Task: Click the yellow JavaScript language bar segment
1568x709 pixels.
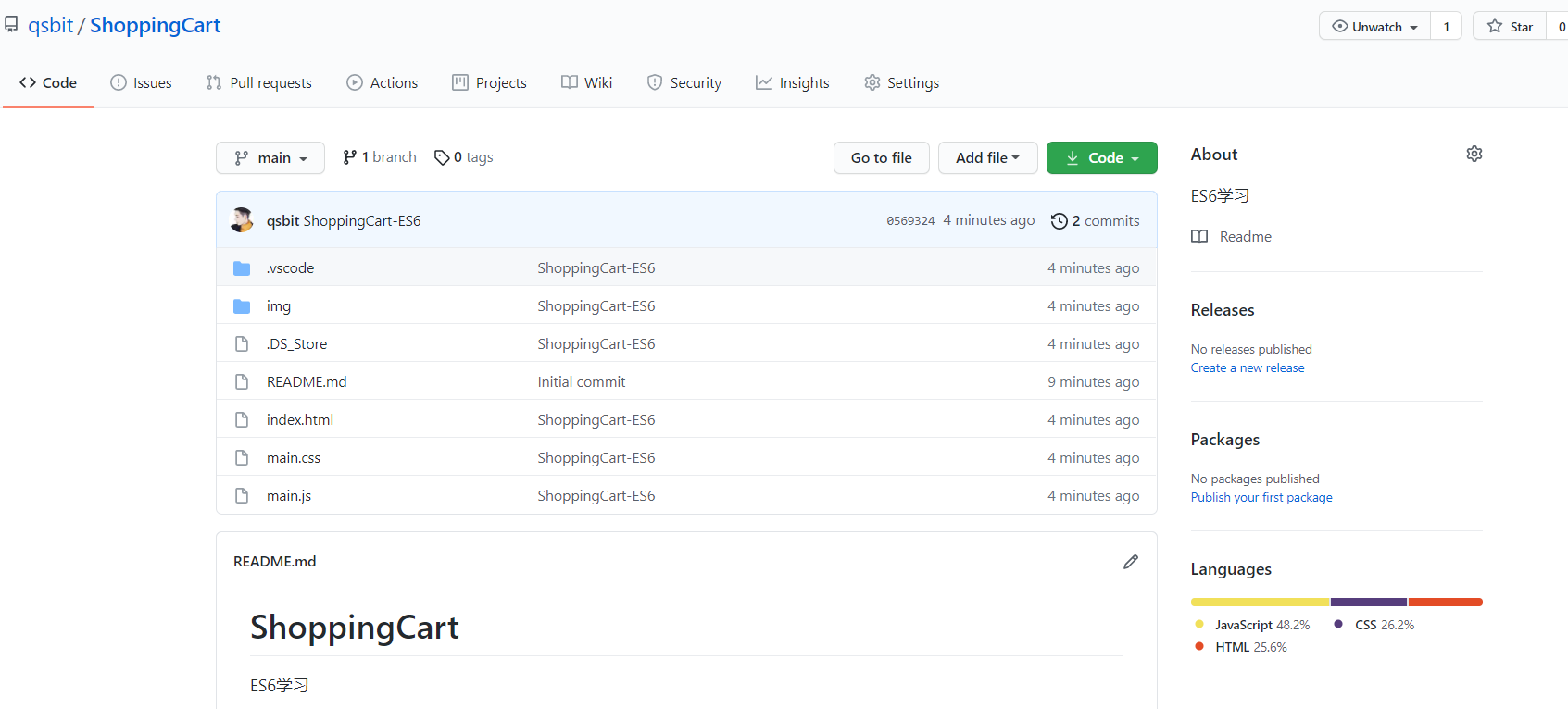Action: click(x=1260, y=603)
